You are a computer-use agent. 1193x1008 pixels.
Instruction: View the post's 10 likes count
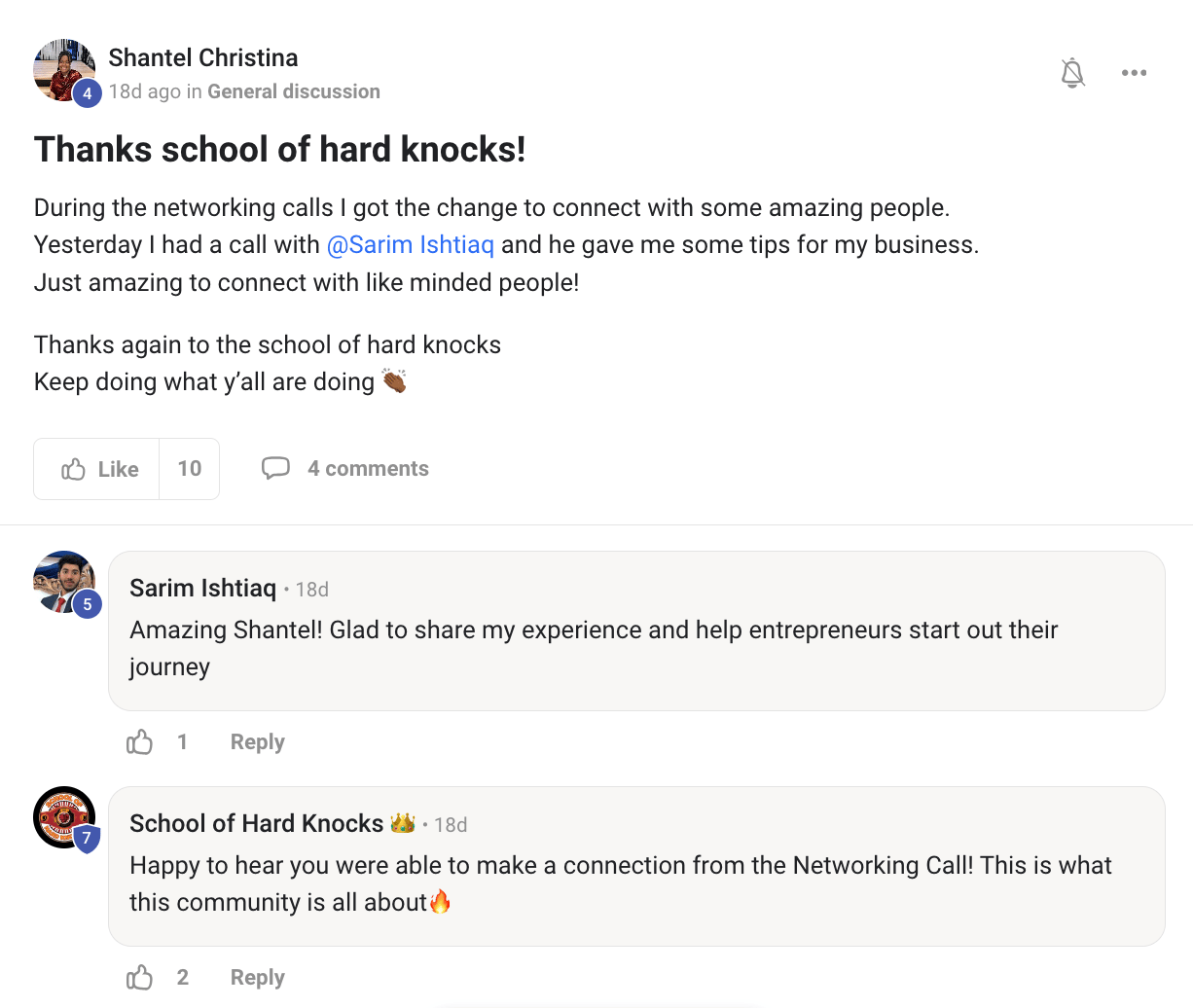(190, 469)
